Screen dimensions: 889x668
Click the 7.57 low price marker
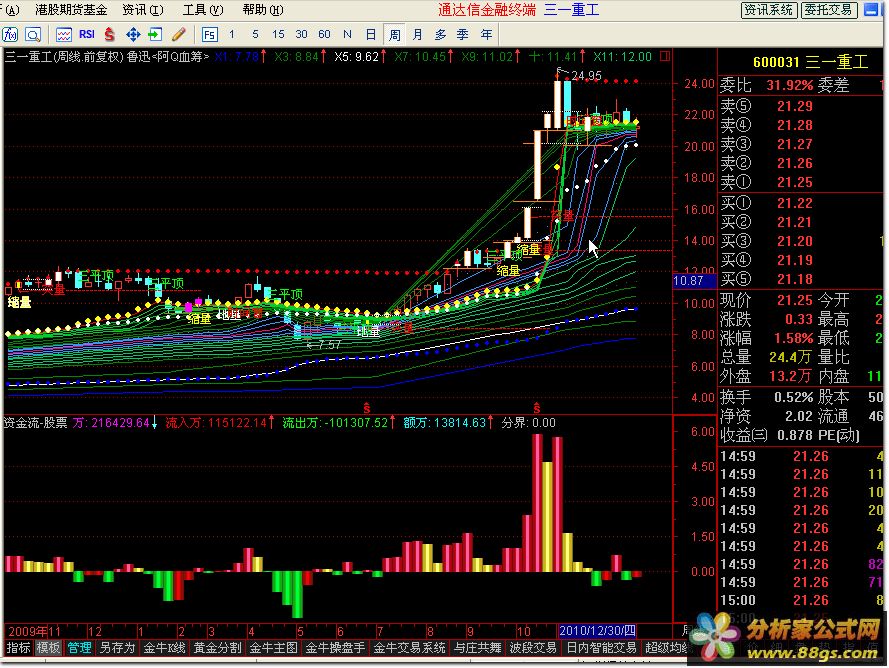point(329,345)
